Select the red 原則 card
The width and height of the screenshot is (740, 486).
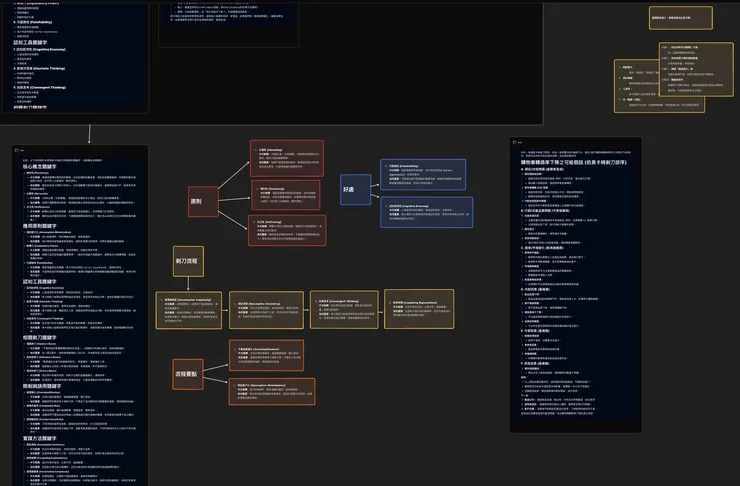pyautogui.click(x=203, y=201)
